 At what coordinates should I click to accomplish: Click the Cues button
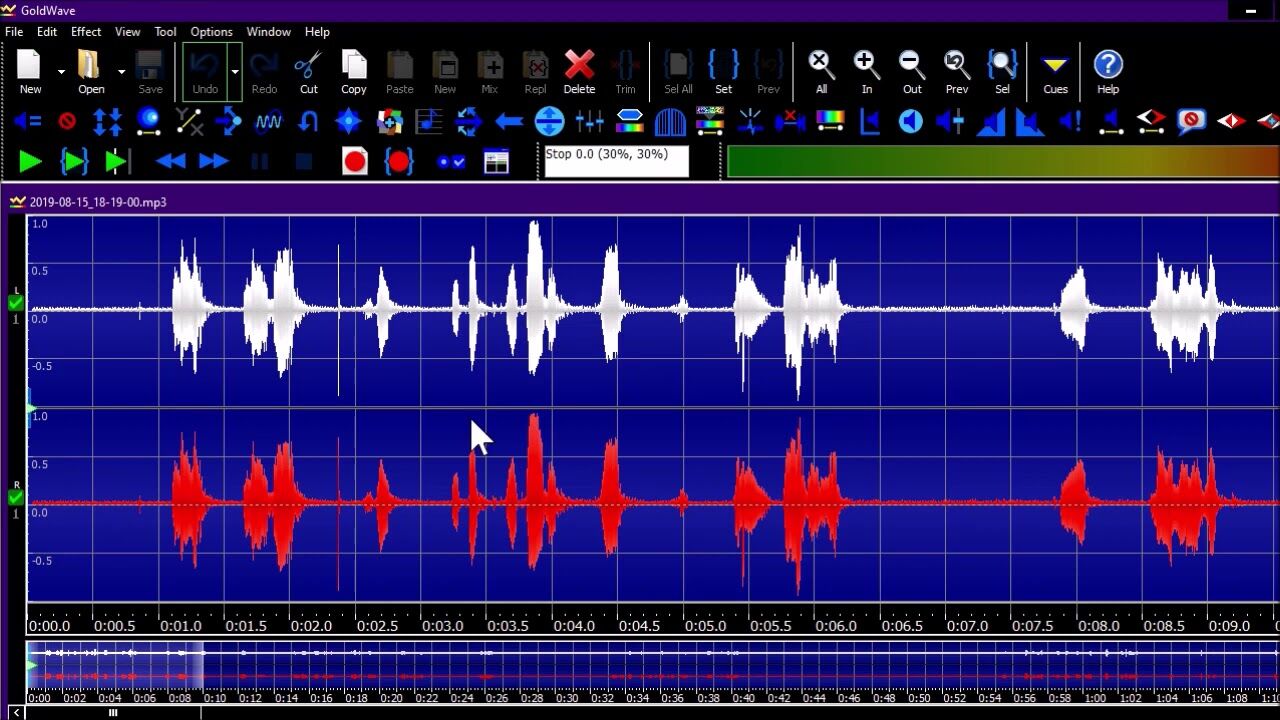pos(1055,72)
